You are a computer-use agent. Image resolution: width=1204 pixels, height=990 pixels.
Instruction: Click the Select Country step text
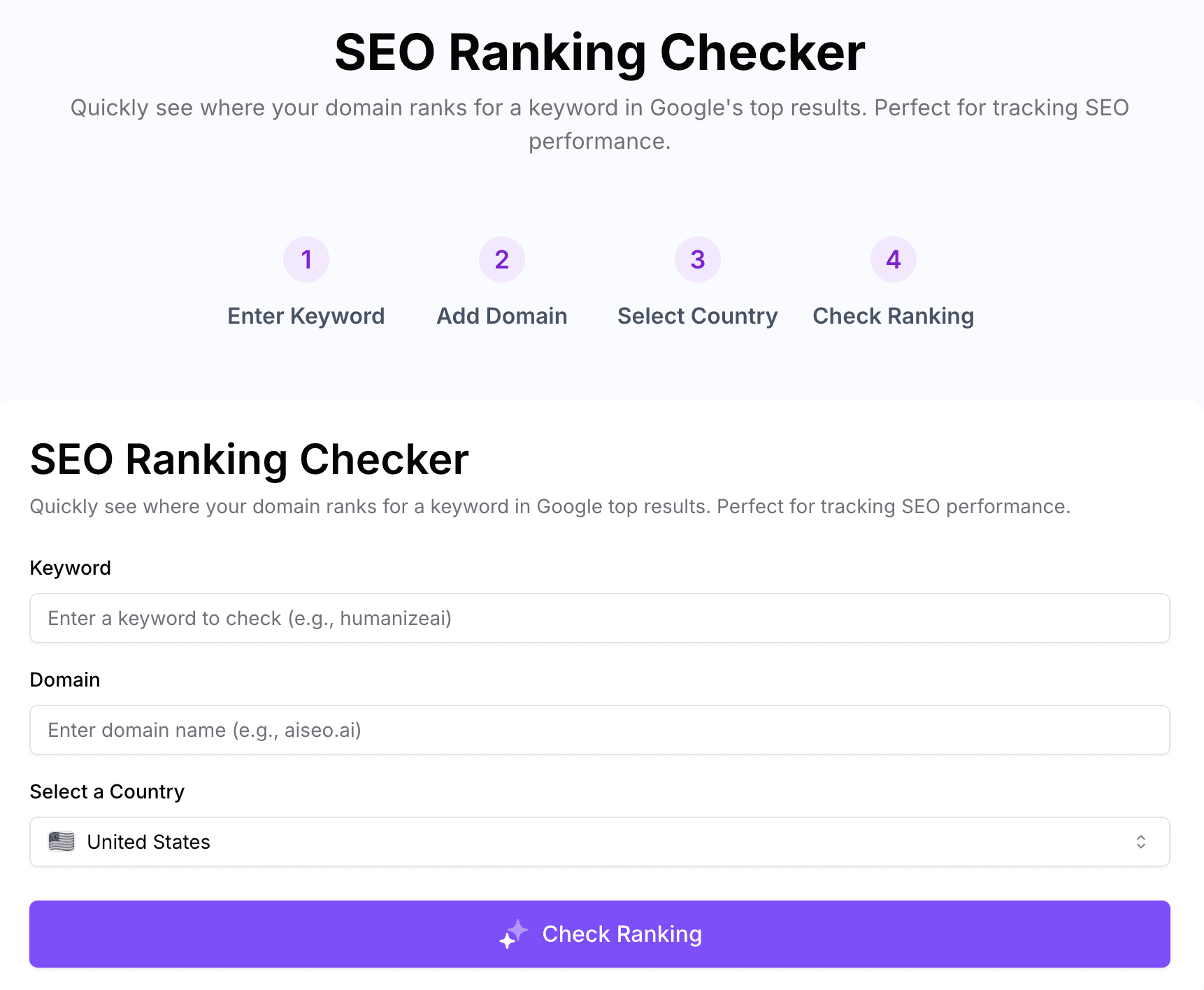click(697, 315)
